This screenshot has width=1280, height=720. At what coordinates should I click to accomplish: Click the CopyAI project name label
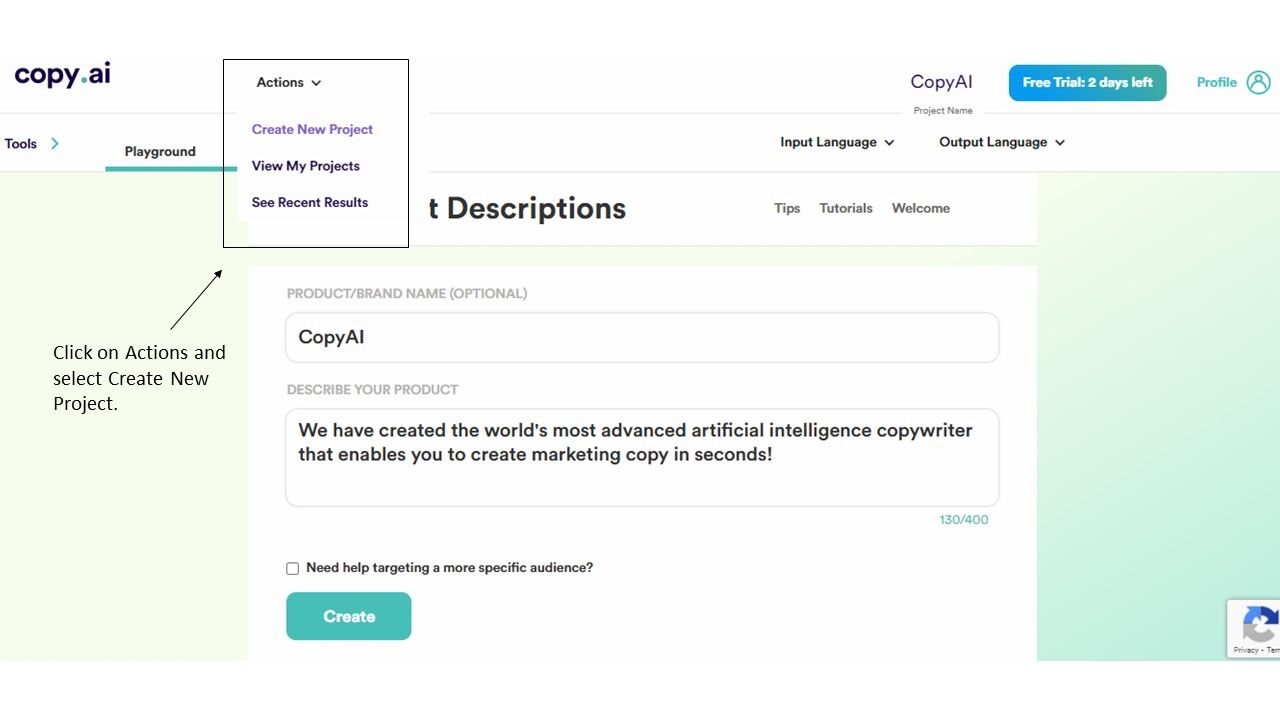(x=941, y=82)
